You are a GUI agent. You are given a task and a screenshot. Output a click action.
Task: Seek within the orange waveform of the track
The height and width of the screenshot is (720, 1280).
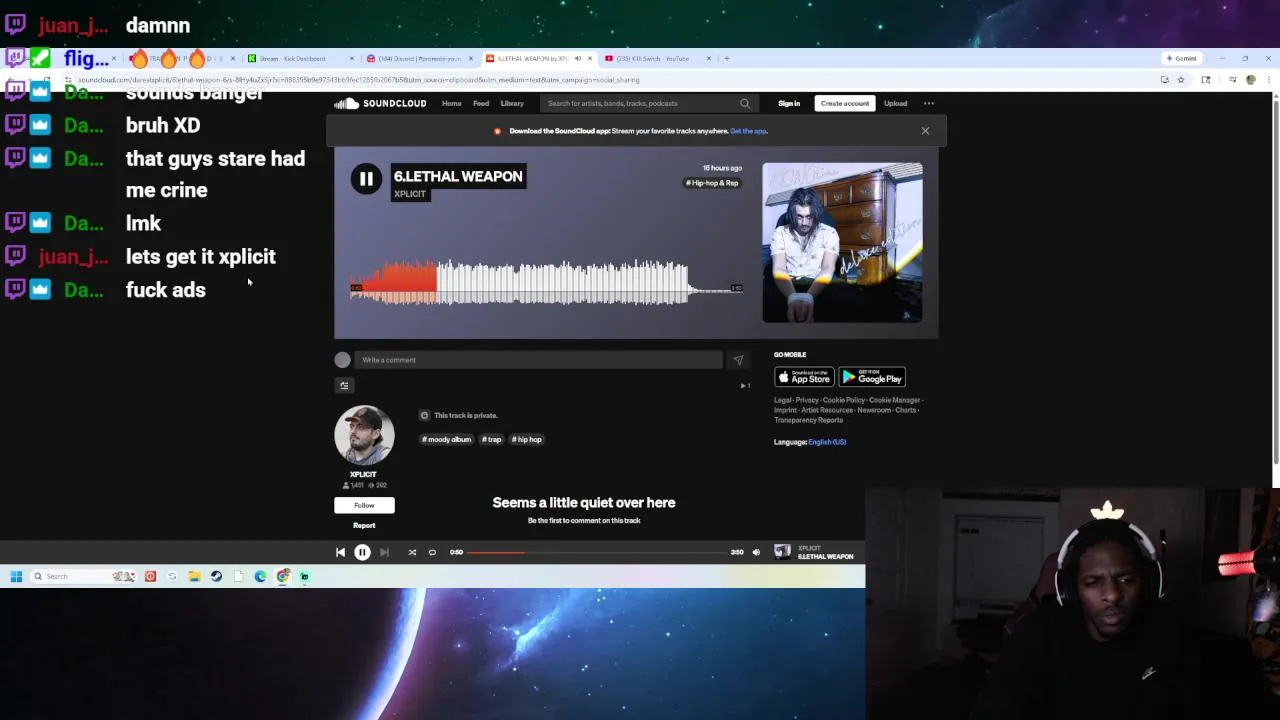(392, 284)
